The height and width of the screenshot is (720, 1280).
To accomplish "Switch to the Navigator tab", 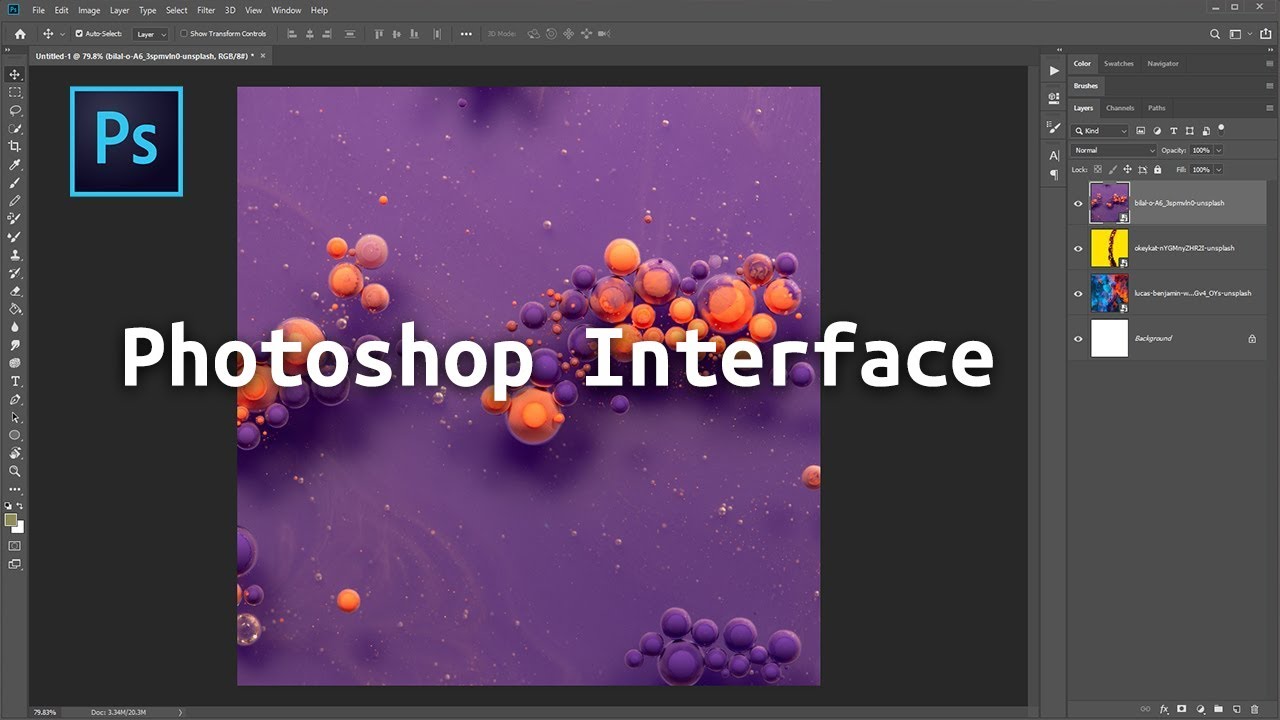I will [1163, 64].
